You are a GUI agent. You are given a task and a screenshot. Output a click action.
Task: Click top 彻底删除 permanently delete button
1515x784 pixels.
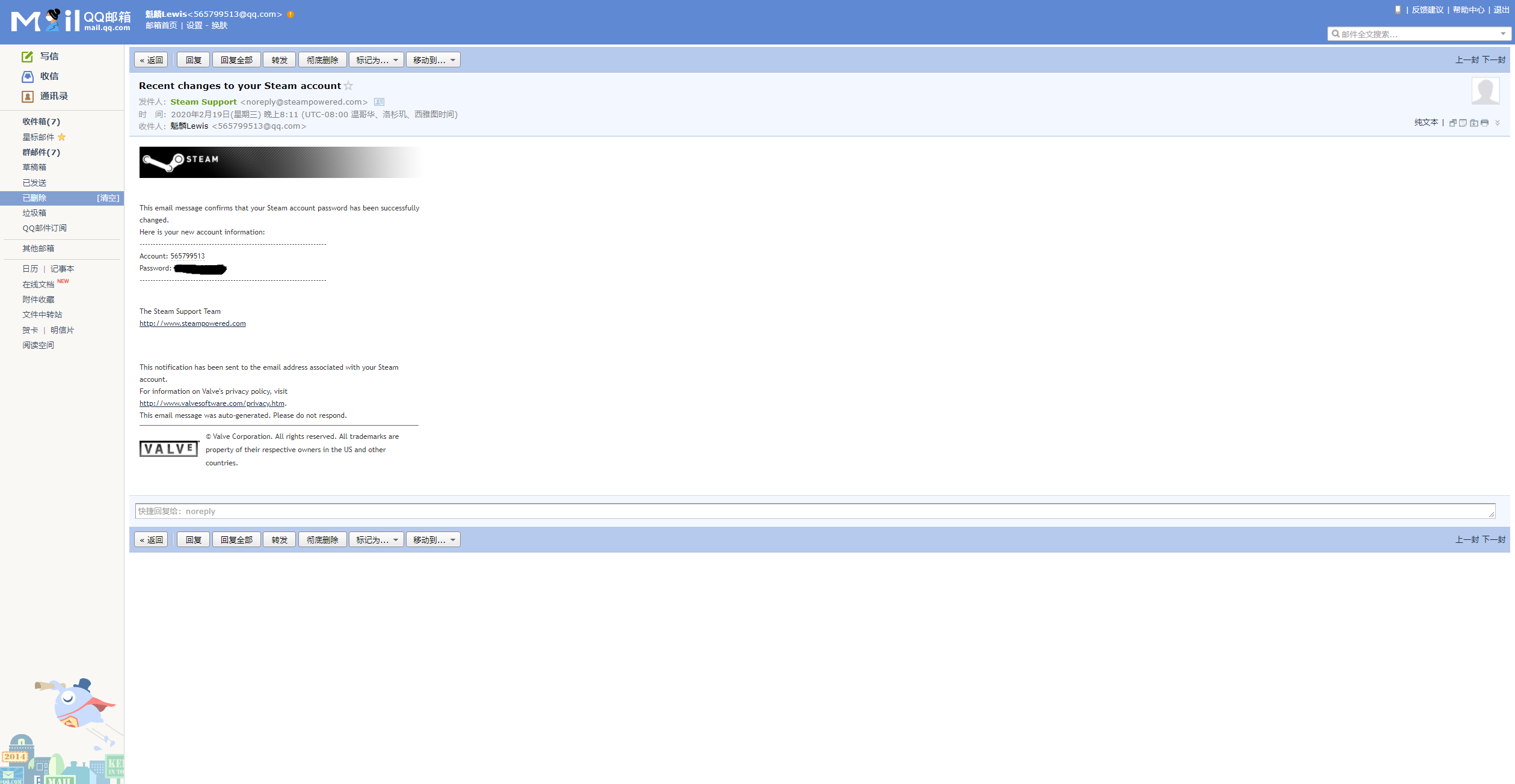click(x=322, y=60)
